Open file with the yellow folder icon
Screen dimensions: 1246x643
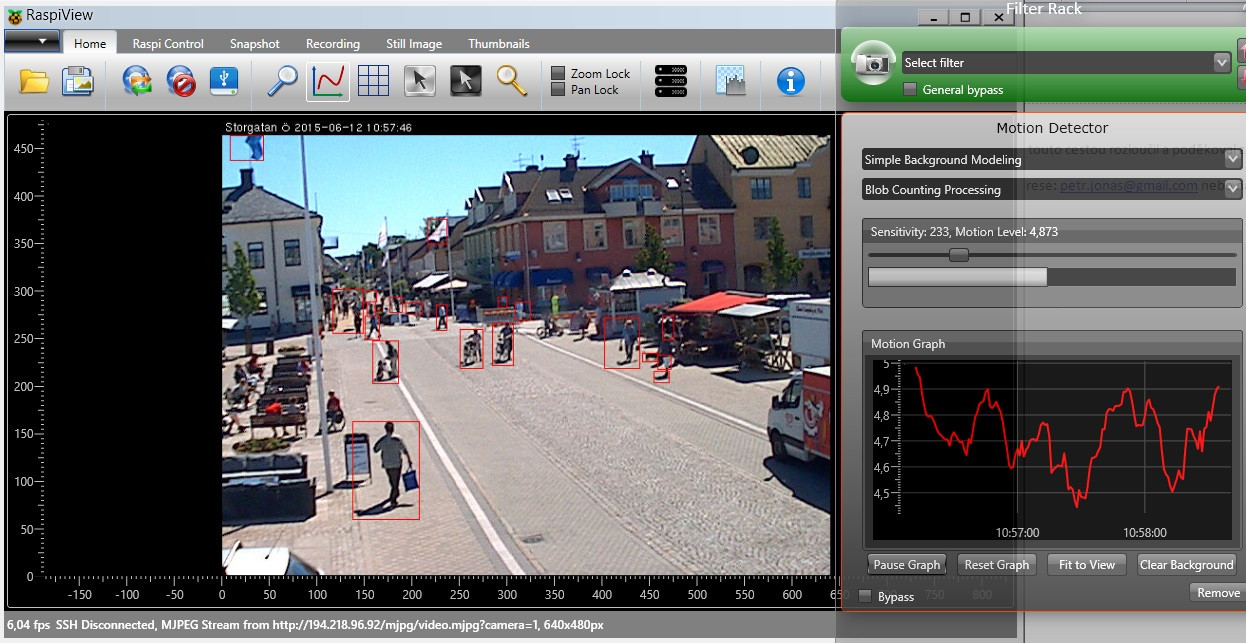(34, 81)
